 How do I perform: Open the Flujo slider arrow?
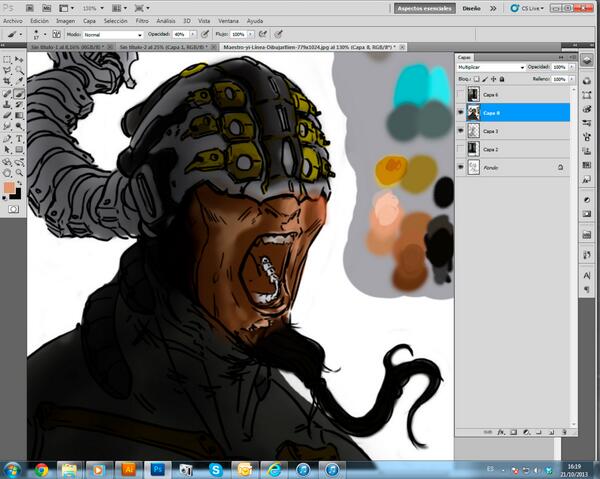point(251,34)
